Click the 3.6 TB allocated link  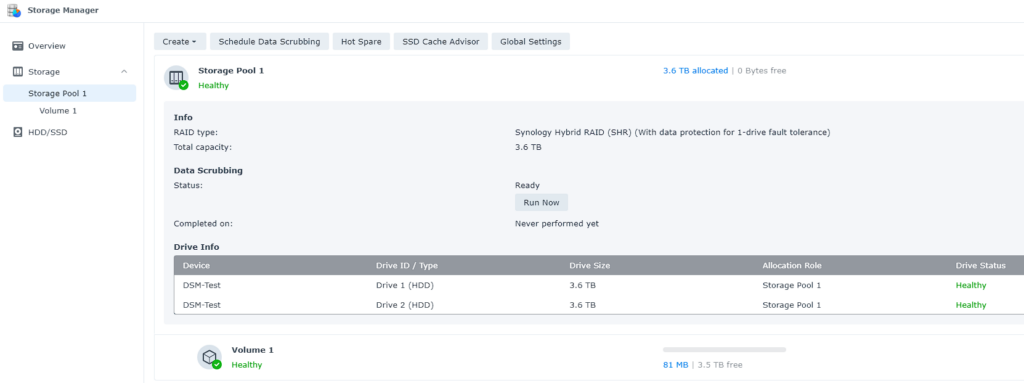695,71
